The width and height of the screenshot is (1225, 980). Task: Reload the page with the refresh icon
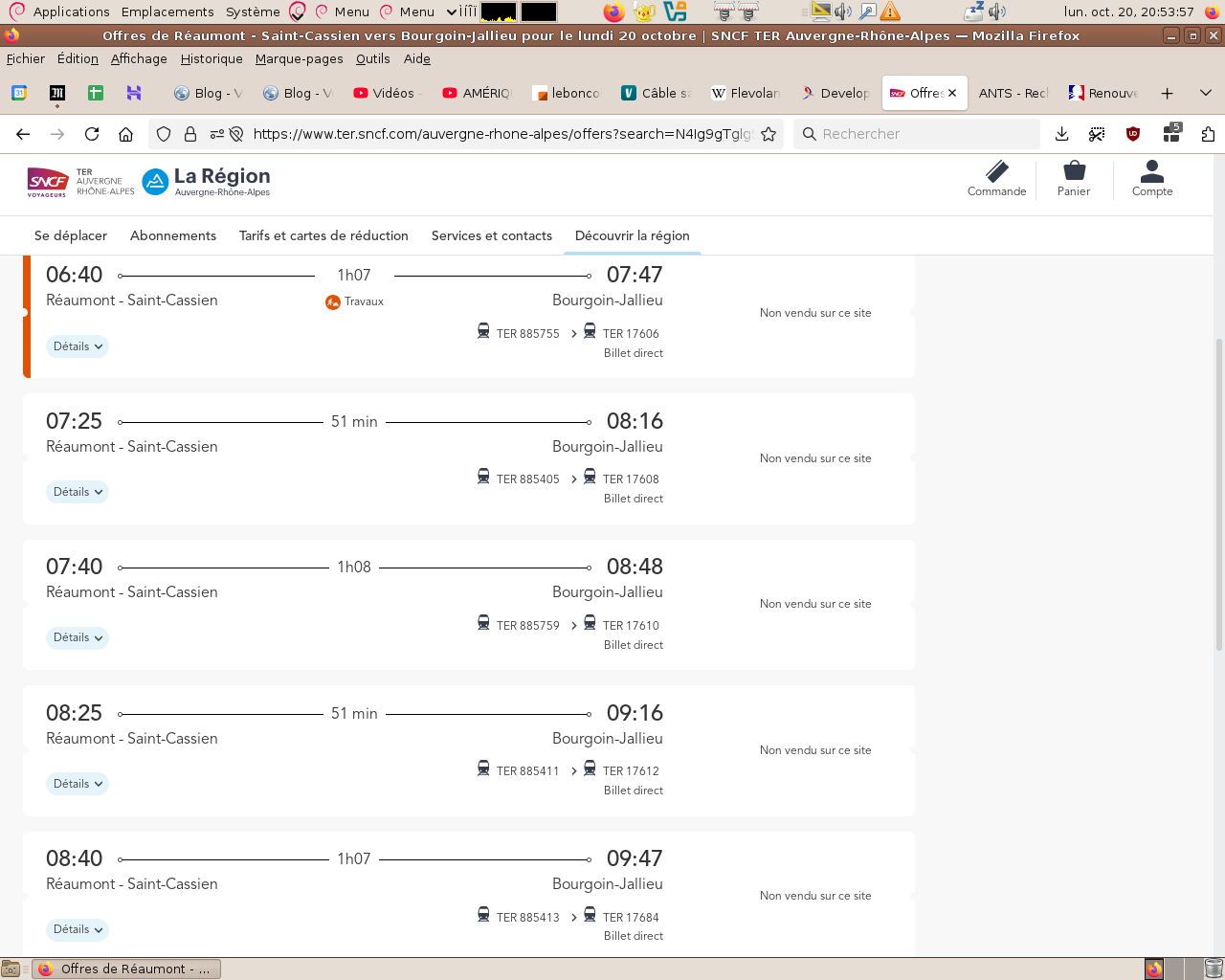[x=92, y=134]
